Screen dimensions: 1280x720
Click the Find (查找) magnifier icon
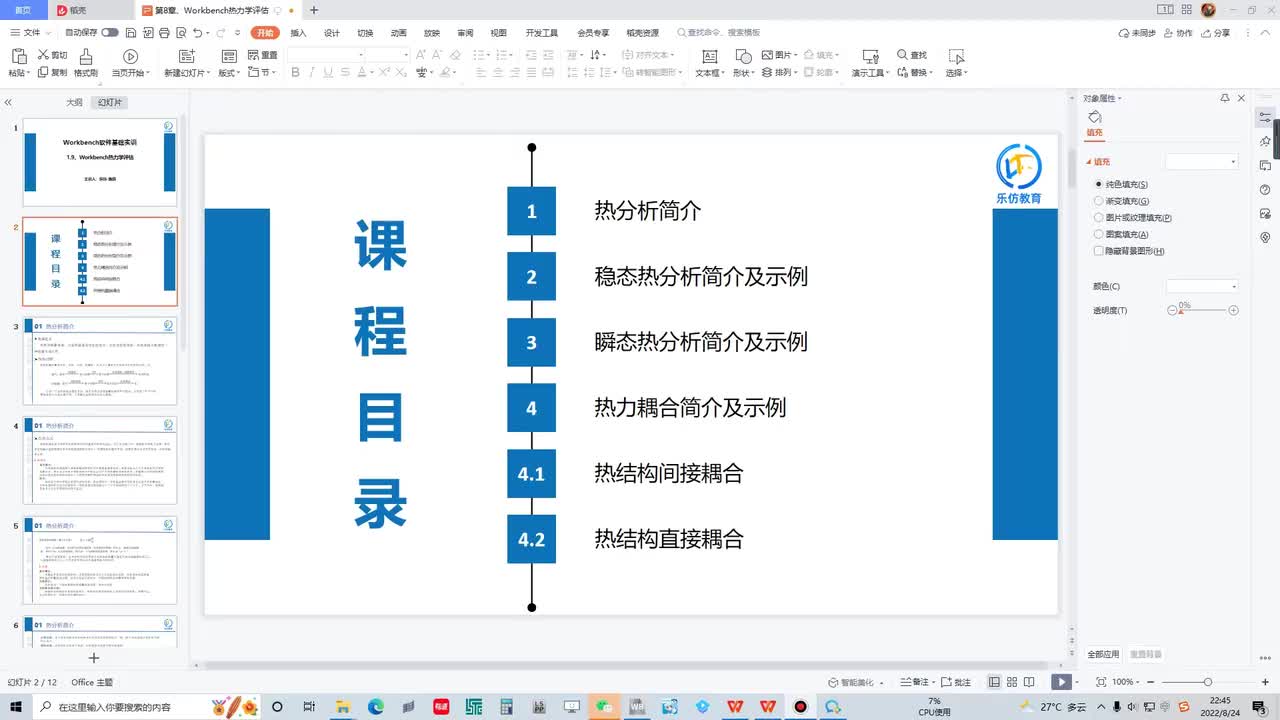[x=903, y=55]
